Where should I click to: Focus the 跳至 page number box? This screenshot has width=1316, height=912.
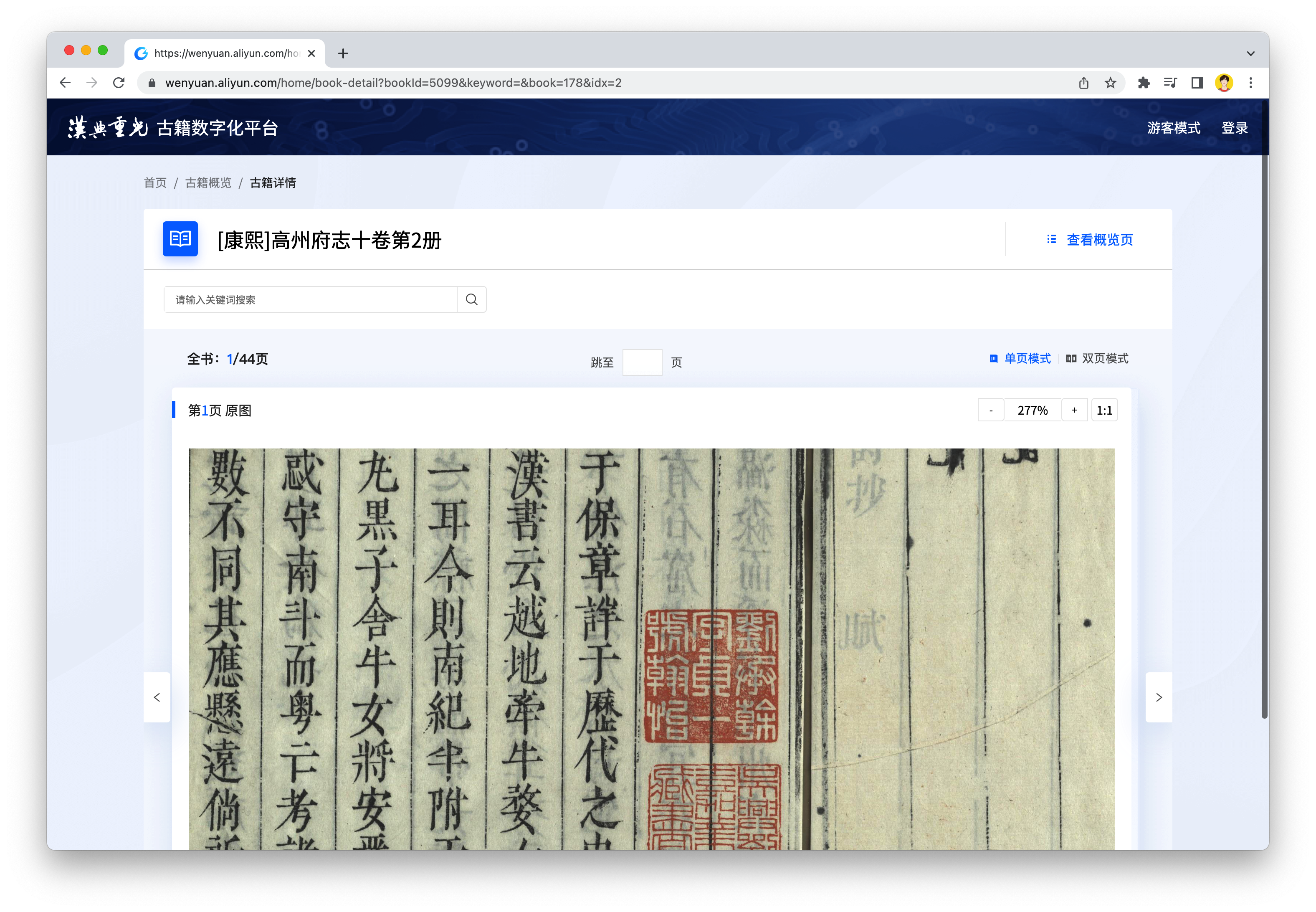[642, 362]
